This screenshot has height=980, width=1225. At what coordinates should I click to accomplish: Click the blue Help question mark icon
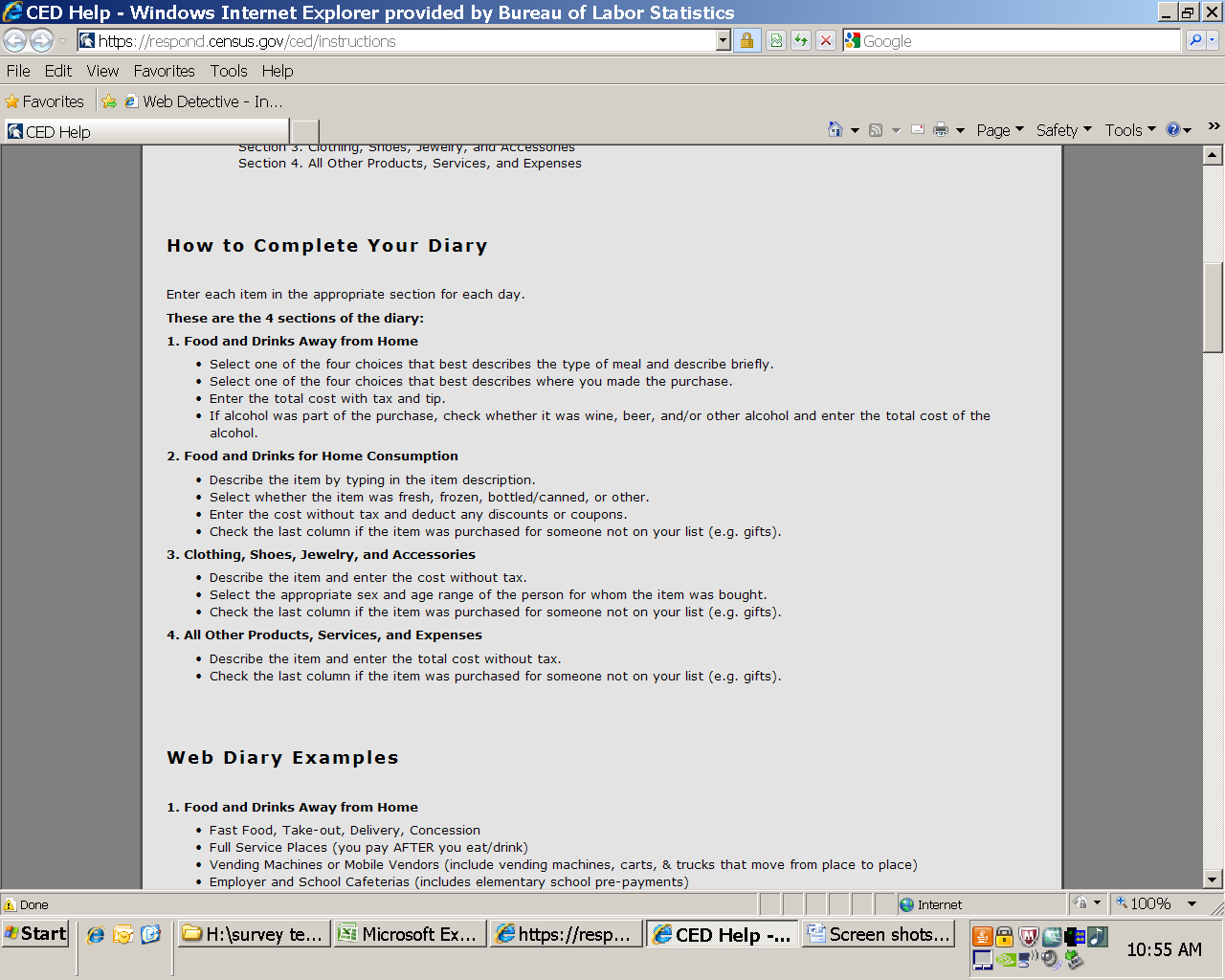tap(1173, 130)
